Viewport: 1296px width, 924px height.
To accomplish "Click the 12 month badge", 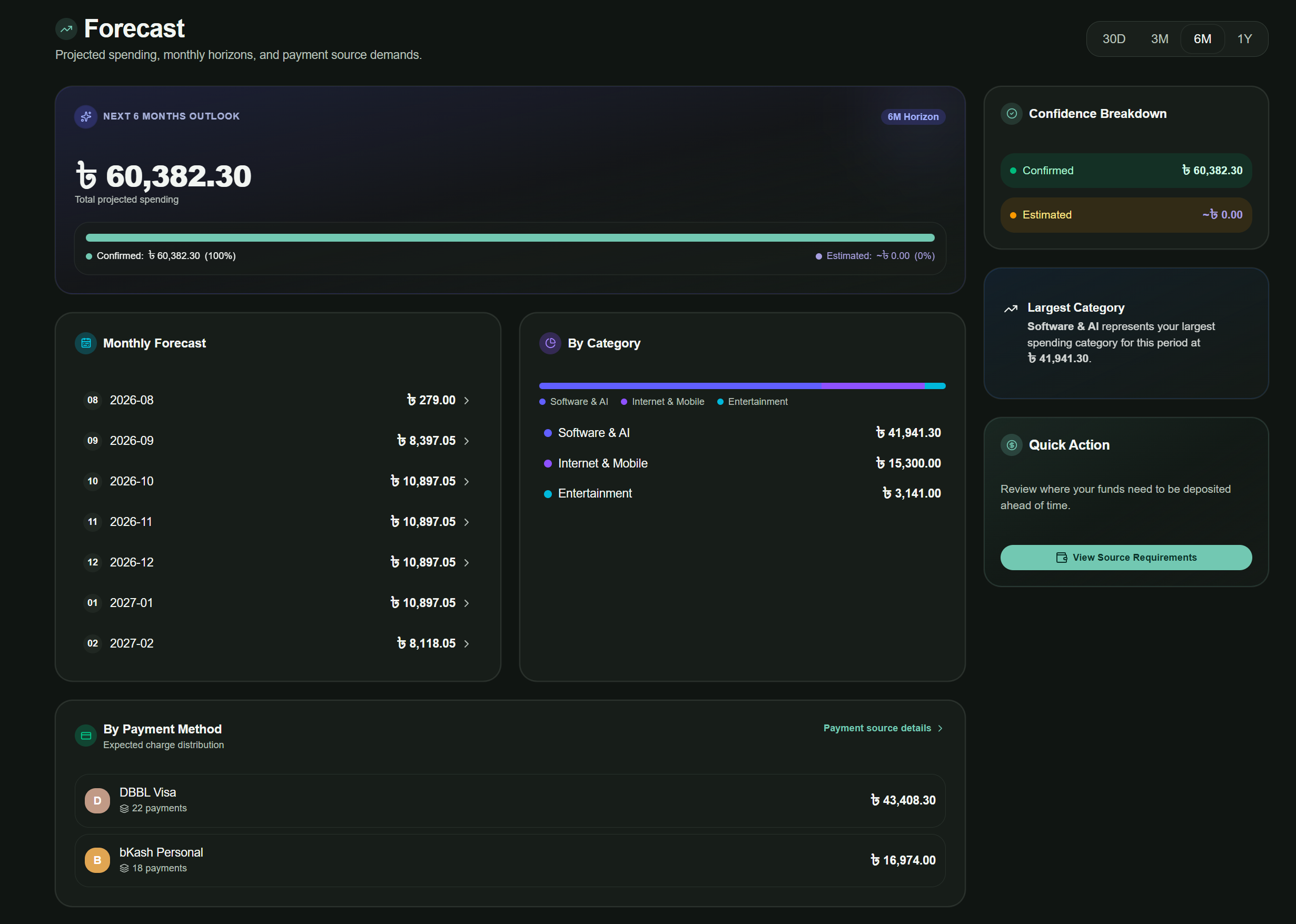I will (x=93, y=562).
